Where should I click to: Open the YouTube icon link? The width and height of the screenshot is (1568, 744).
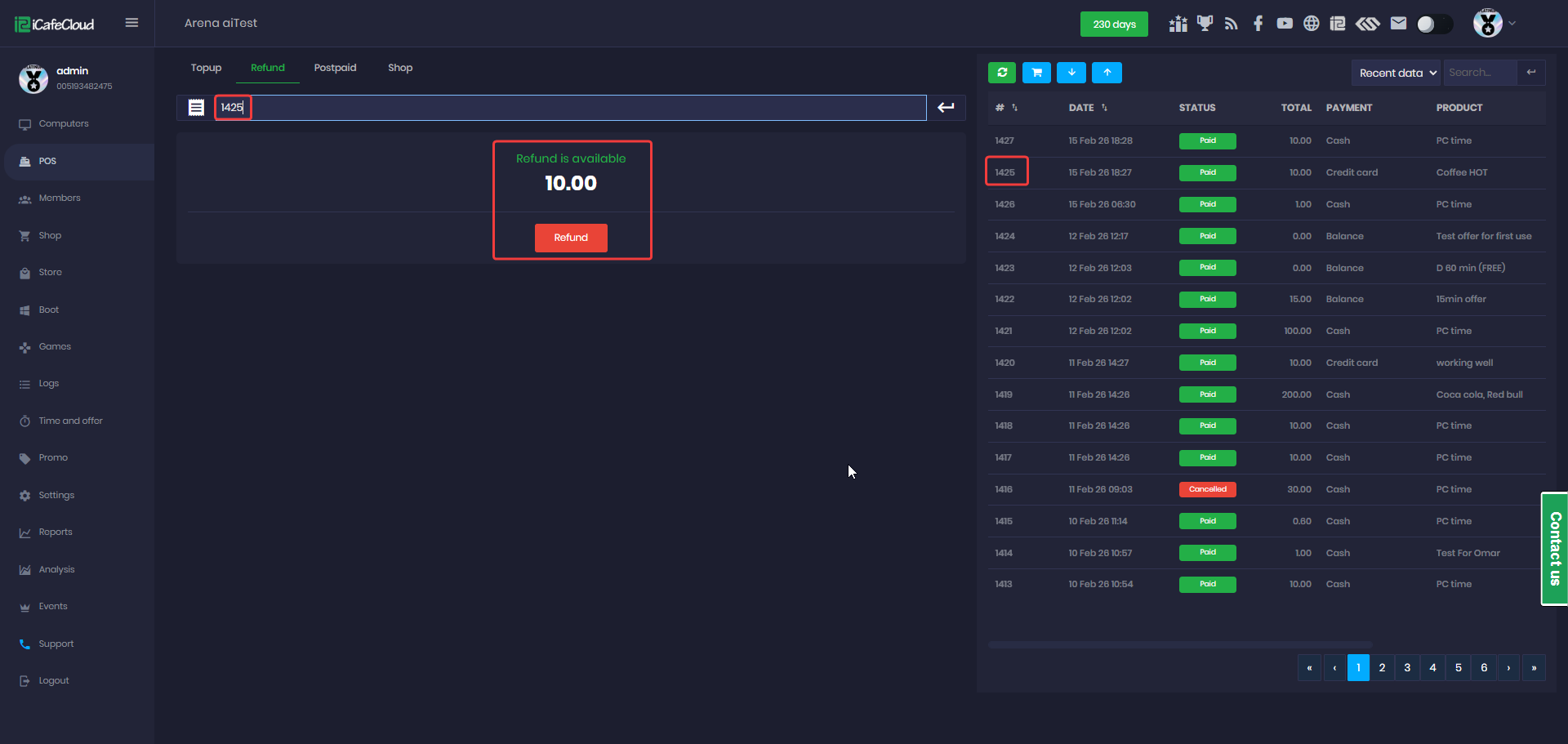point(1285,24)
